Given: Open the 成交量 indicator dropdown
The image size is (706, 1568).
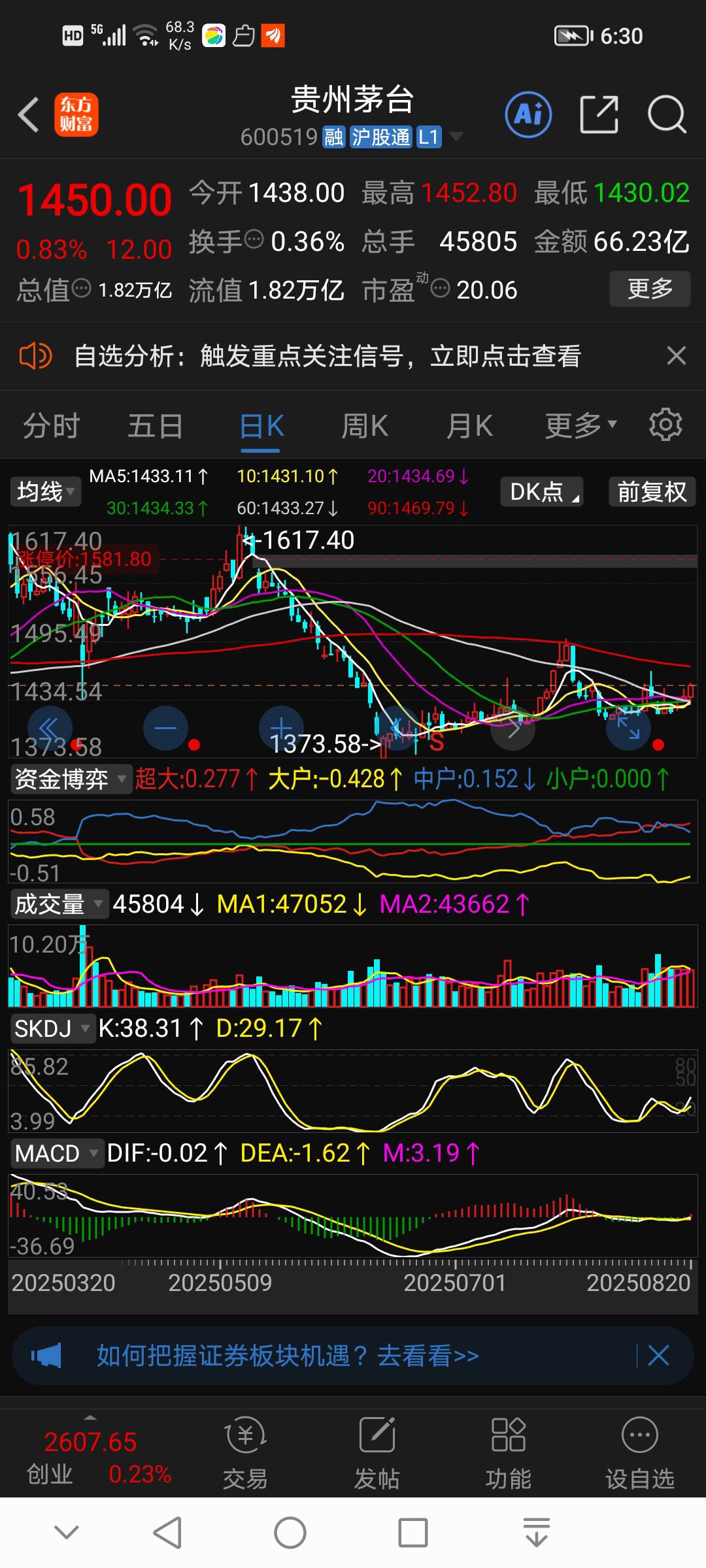Looking at the screenshot, I should 59,904.
